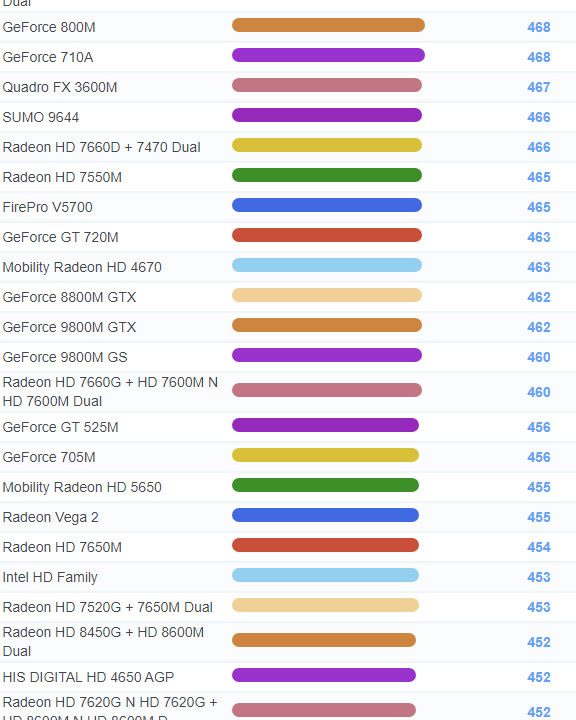Select Mobility Radeon HD 5650 name

coord(82,487)
